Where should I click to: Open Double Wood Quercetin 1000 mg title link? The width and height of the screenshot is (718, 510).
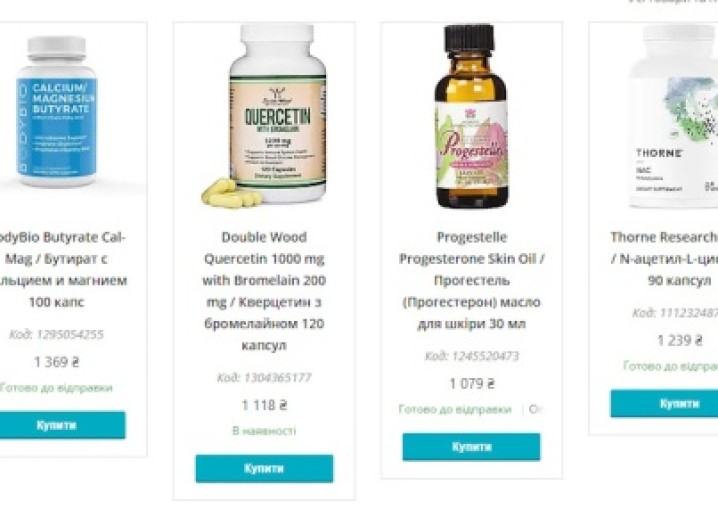point(264,291)
